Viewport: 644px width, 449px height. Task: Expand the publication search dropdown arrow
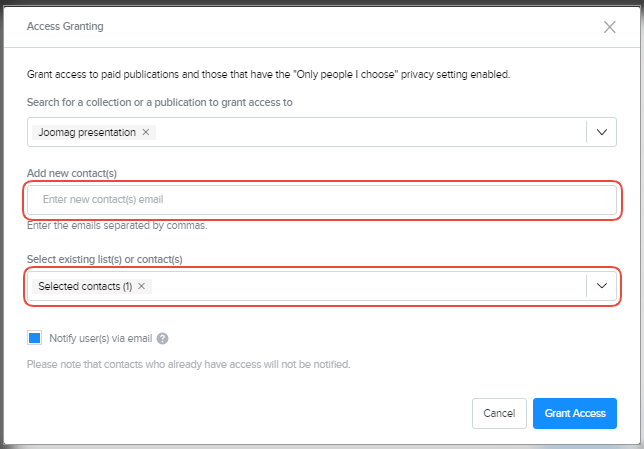[x=601, y=132]
